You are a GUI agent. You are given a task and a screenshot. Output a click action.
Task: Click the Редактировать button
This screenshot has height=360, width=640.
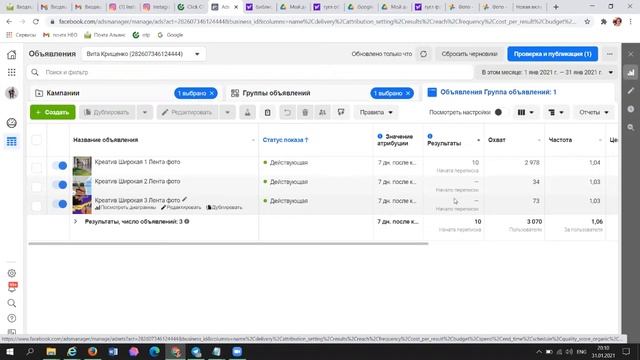pyautogui.click(x=188, y=112)
